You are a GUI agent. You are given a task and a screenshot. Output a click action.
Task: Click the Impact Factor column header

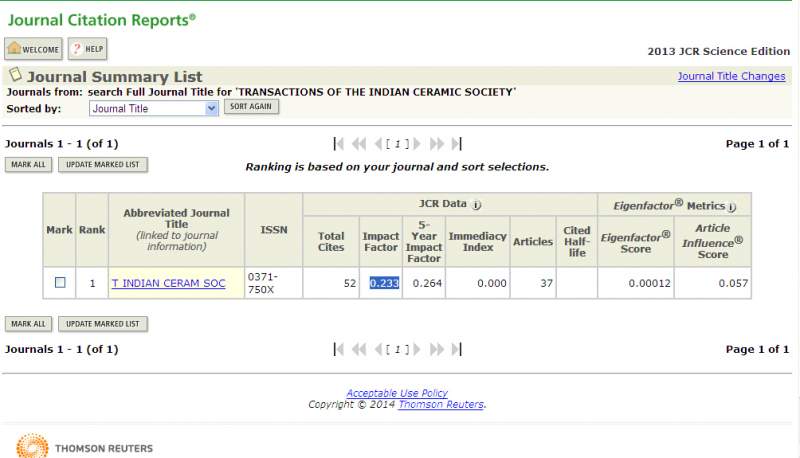click(x=381, y=242)
